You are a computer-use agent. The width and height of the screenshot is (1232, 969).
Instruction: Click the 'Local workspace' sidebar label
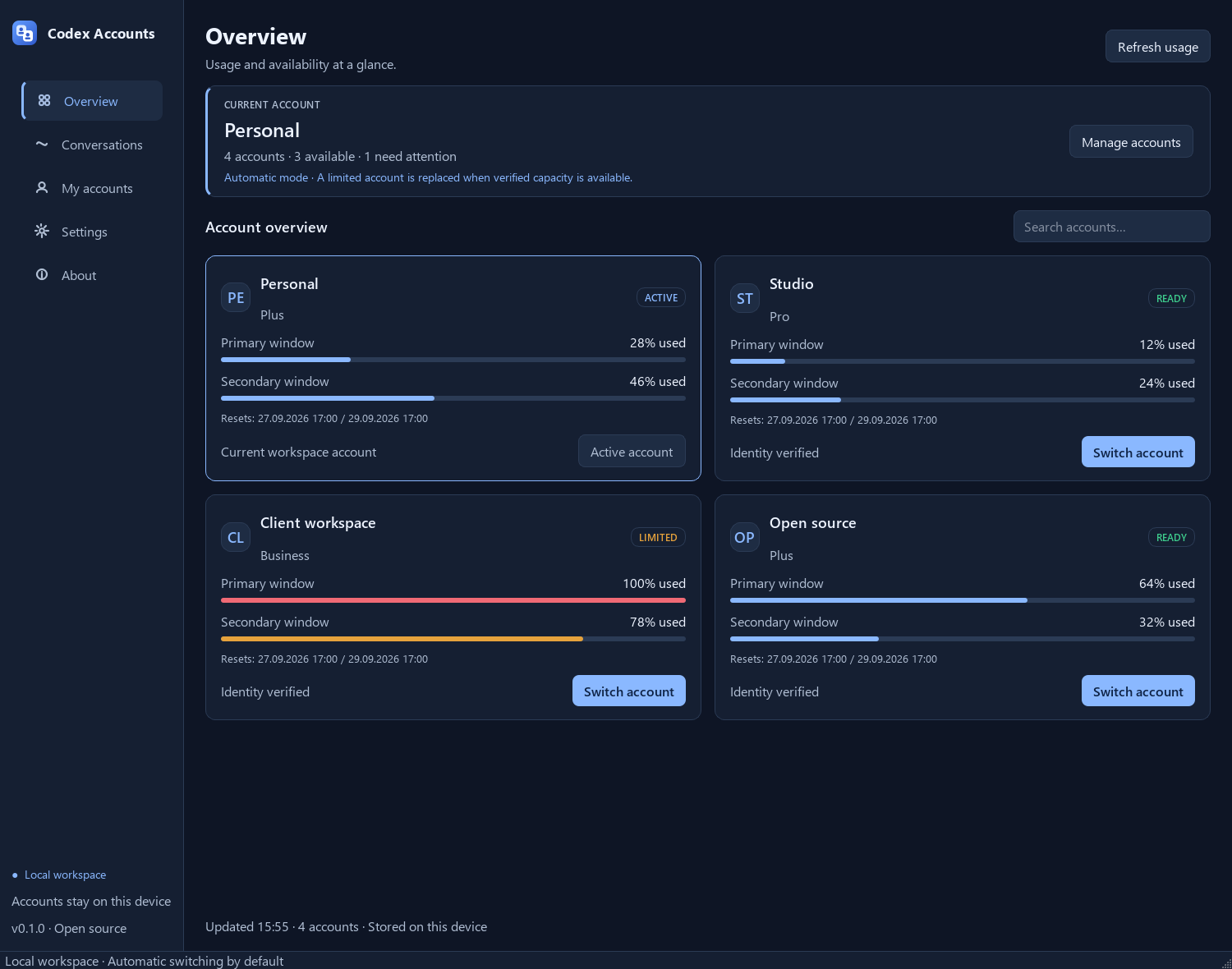coord(65,875)
